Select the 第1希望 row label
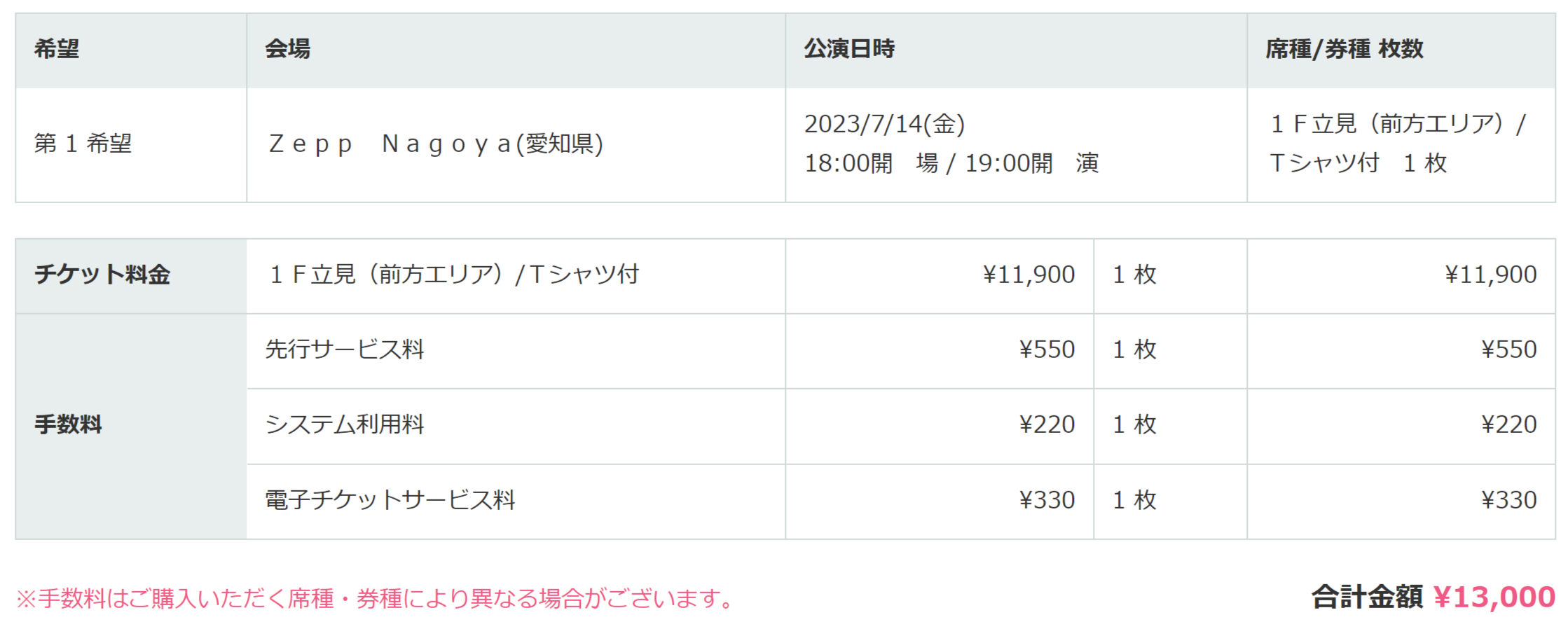 [83, 144]
